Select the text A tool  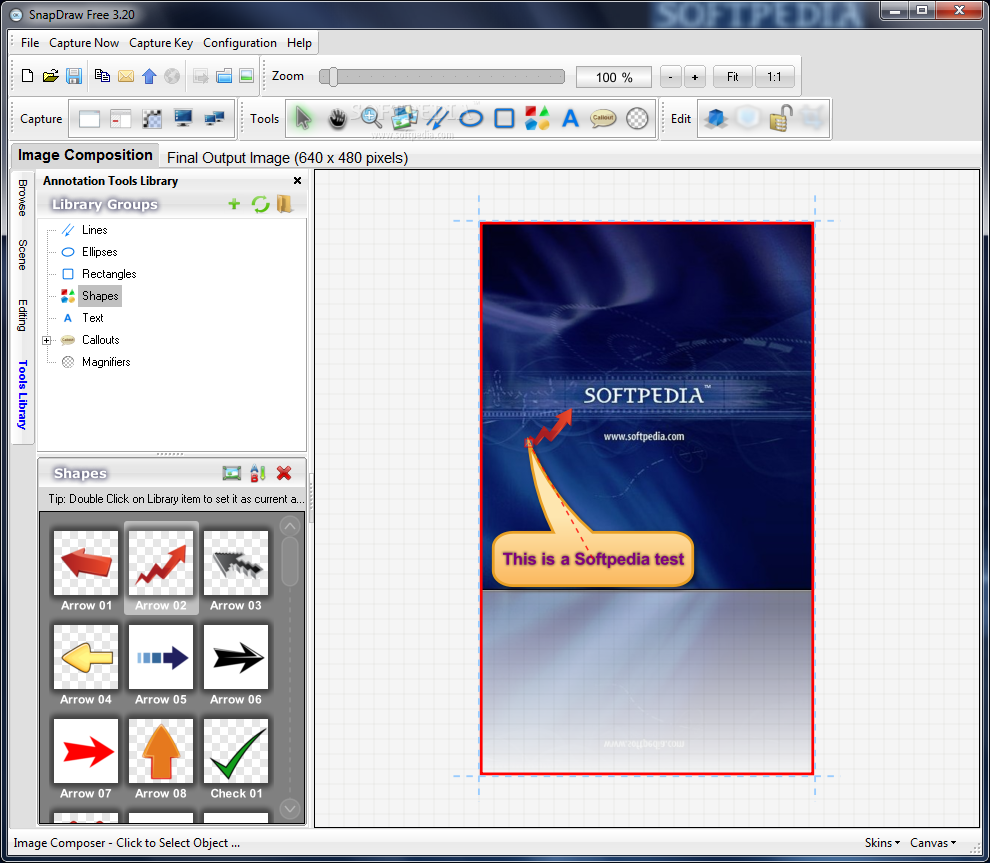tap(570, 118)
